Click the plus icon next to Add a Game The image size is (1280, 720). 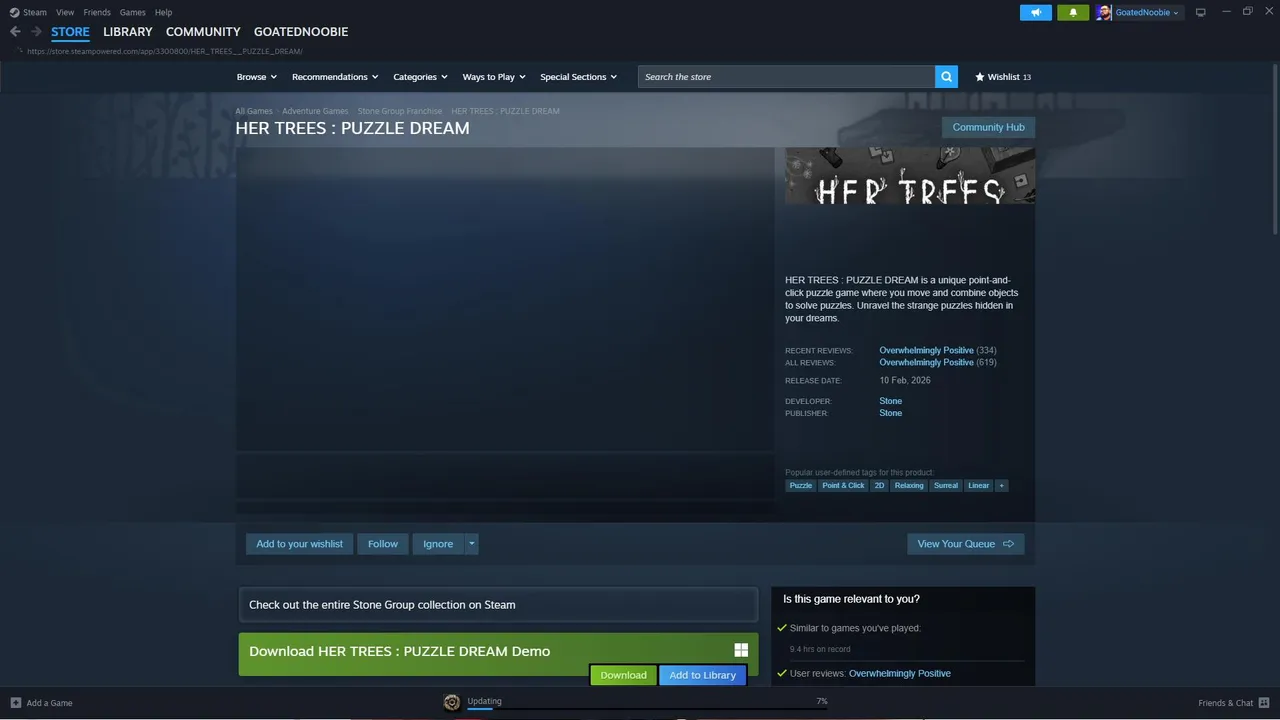click(x=15, y=703)
